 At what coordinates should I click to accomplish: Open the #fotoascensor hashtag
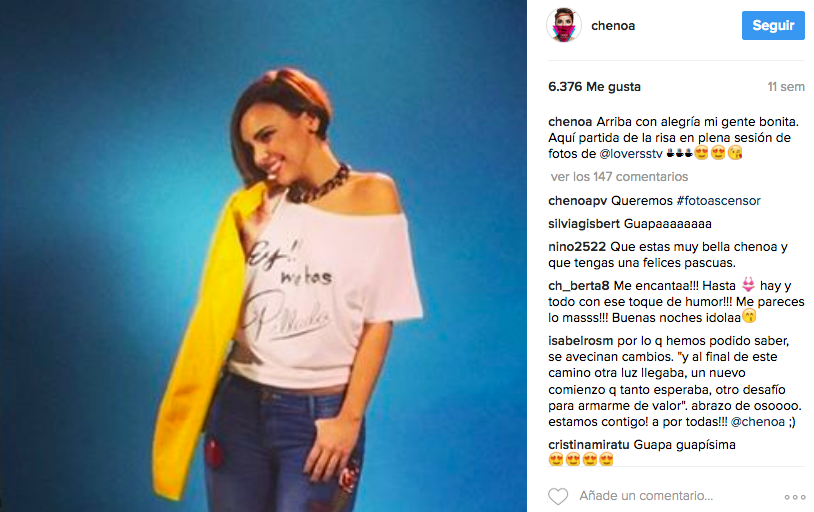click(718, 200)
